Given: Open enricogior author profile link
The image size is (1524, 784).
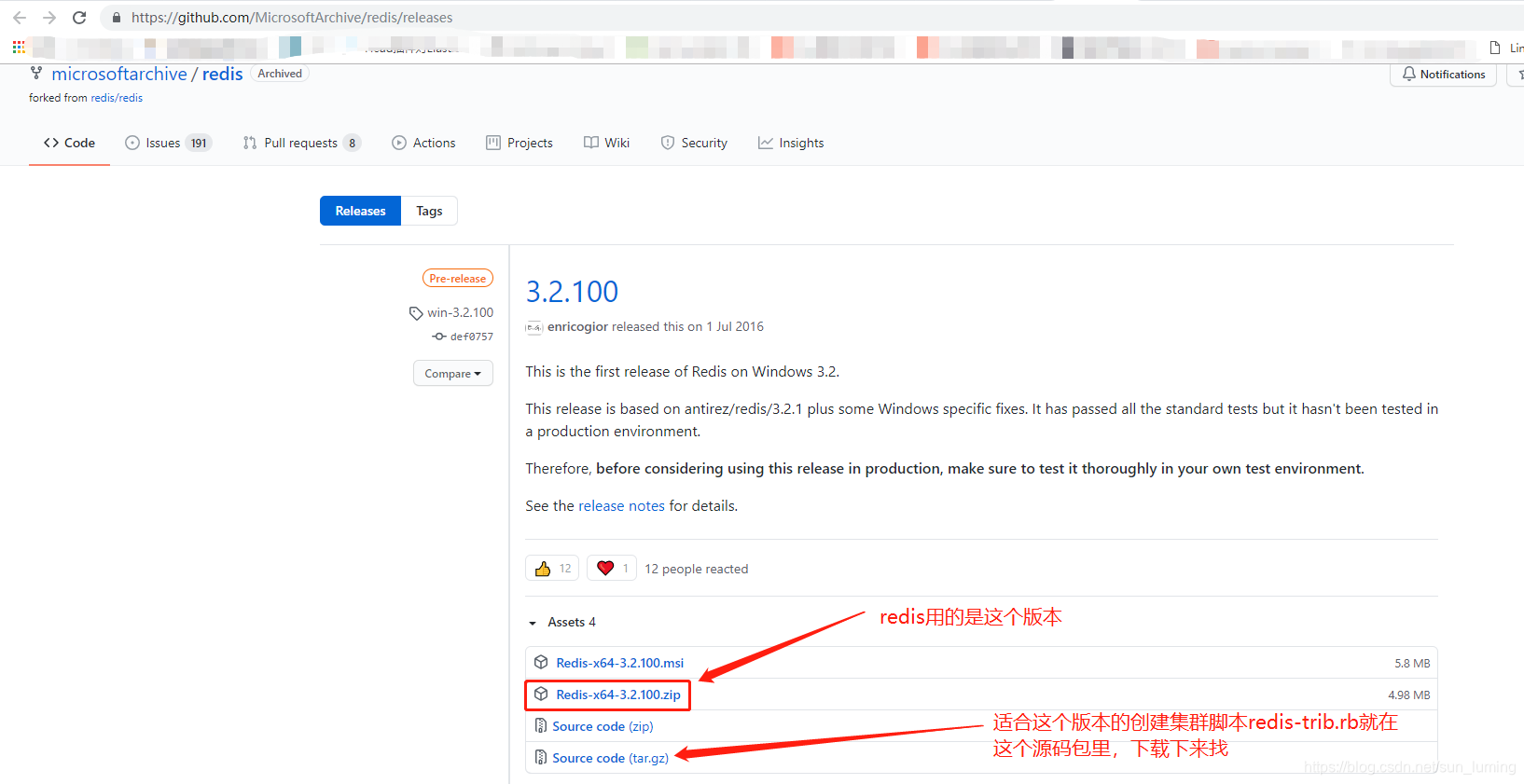Looking at the screenshot, I should (x=578, y=326).
